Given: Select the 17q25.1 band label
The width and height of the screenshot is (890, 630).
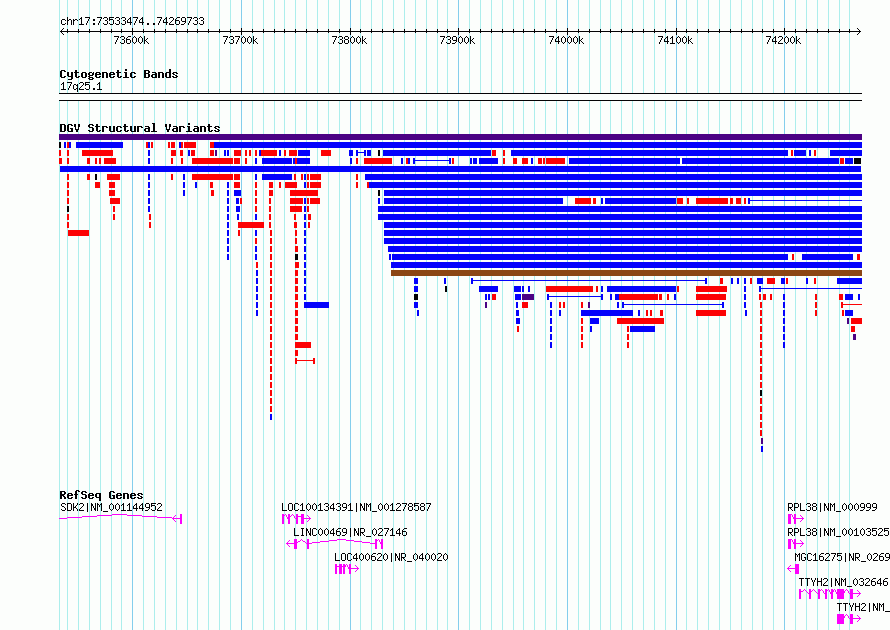Looking at the screenshot, I should point(81,86).
